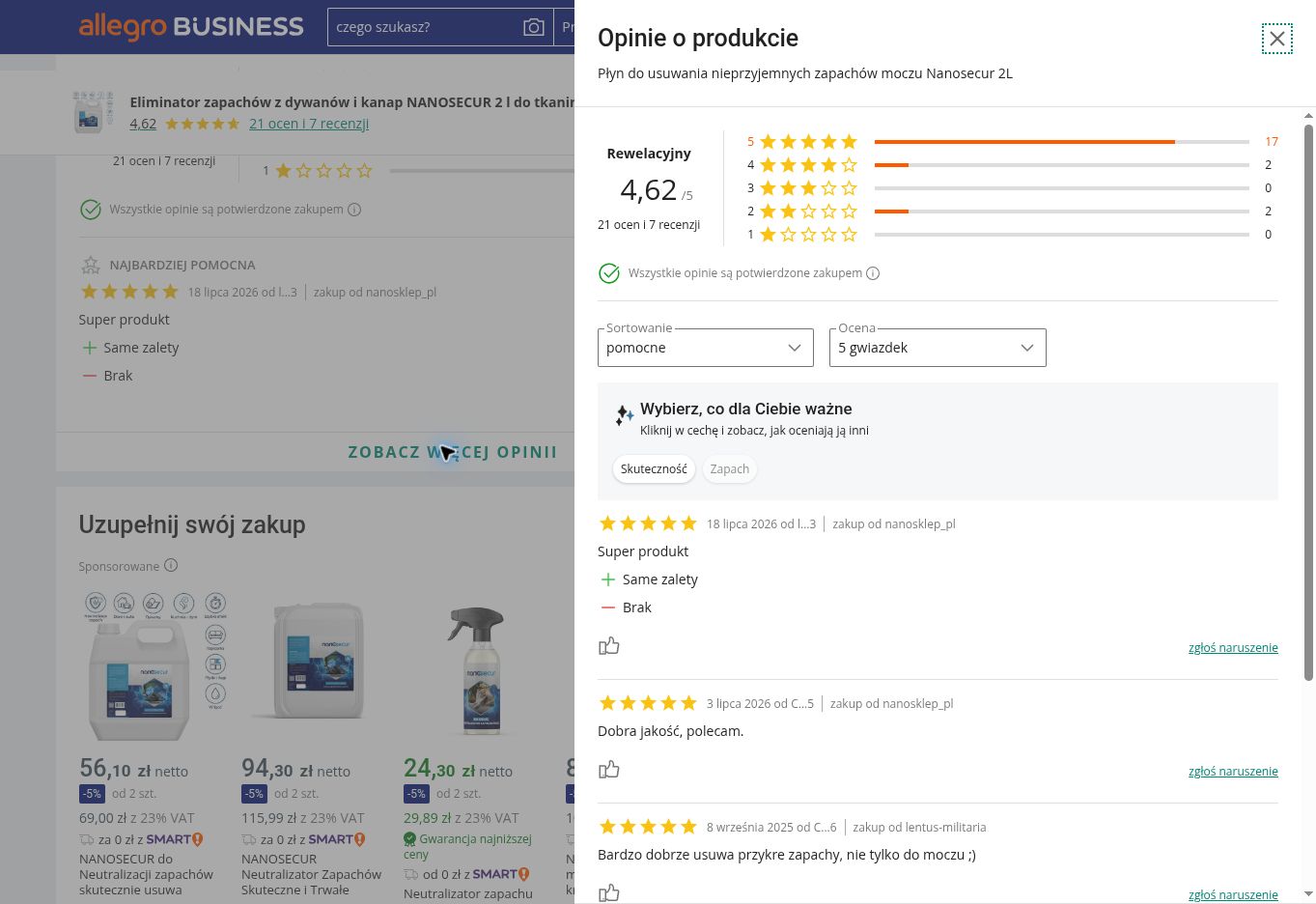Screen dimensions: 1316x904
Task: Toggle the Skuteczność feature chip
Action: (654, 469)
